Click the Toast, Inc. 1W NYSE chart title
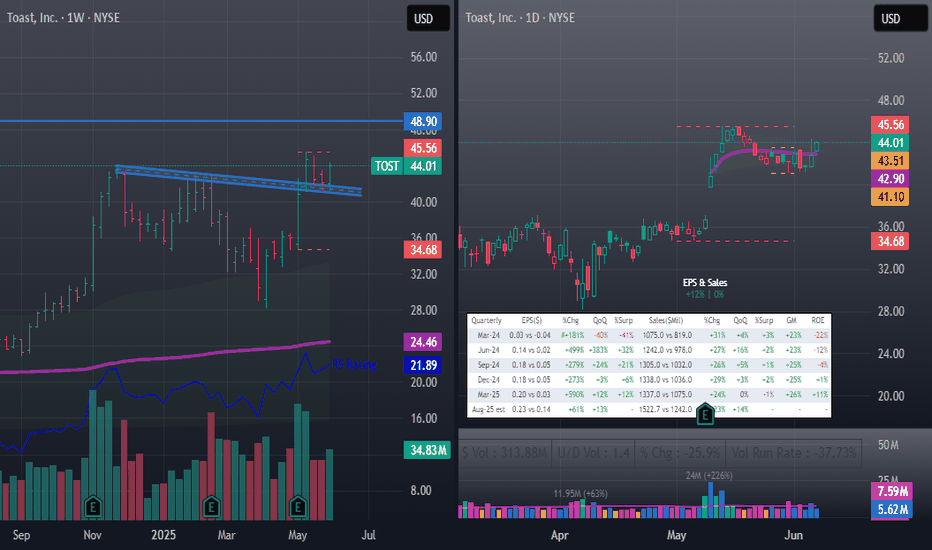The height and width of the screenshot is (550, 932). pyautogui.click(x=63, y=18)
